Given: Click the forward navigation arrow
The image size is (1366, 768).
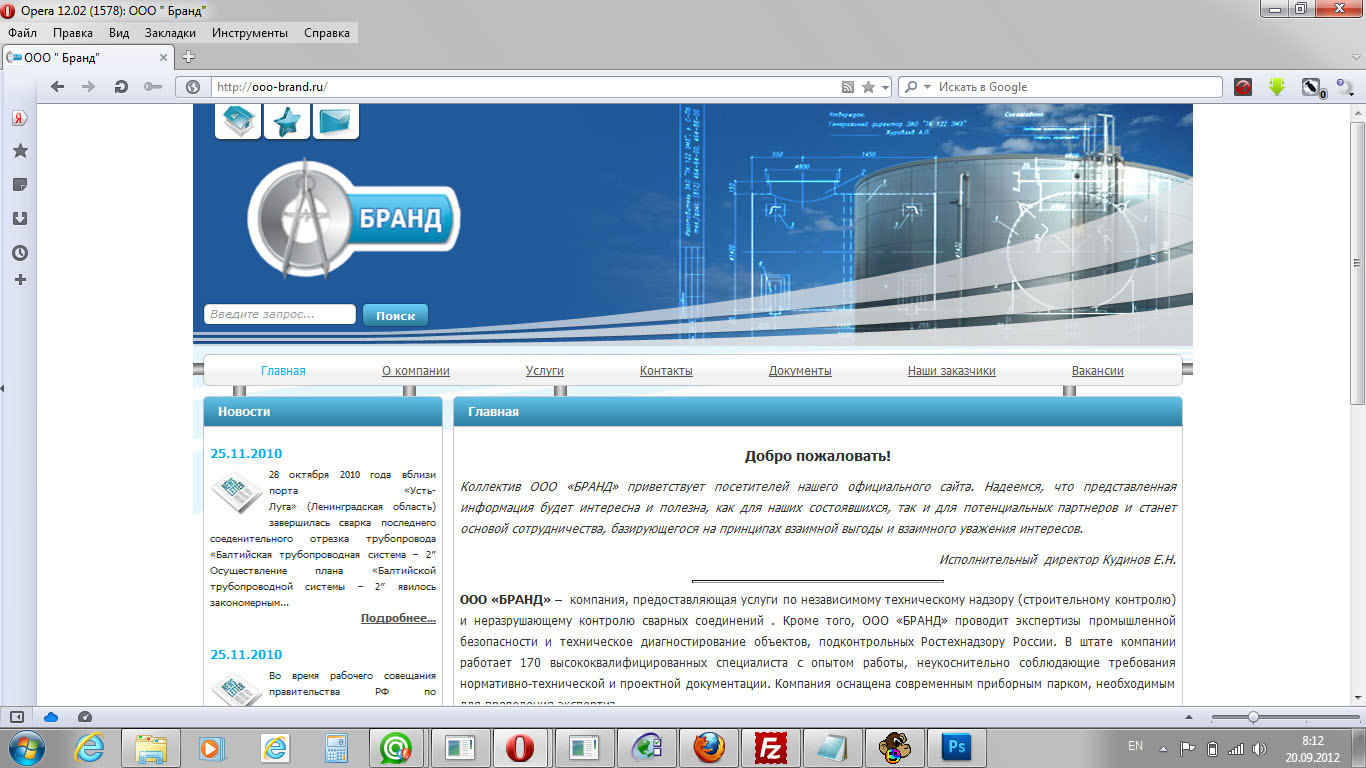Looking at the screenshot, I should pos(89,87).
